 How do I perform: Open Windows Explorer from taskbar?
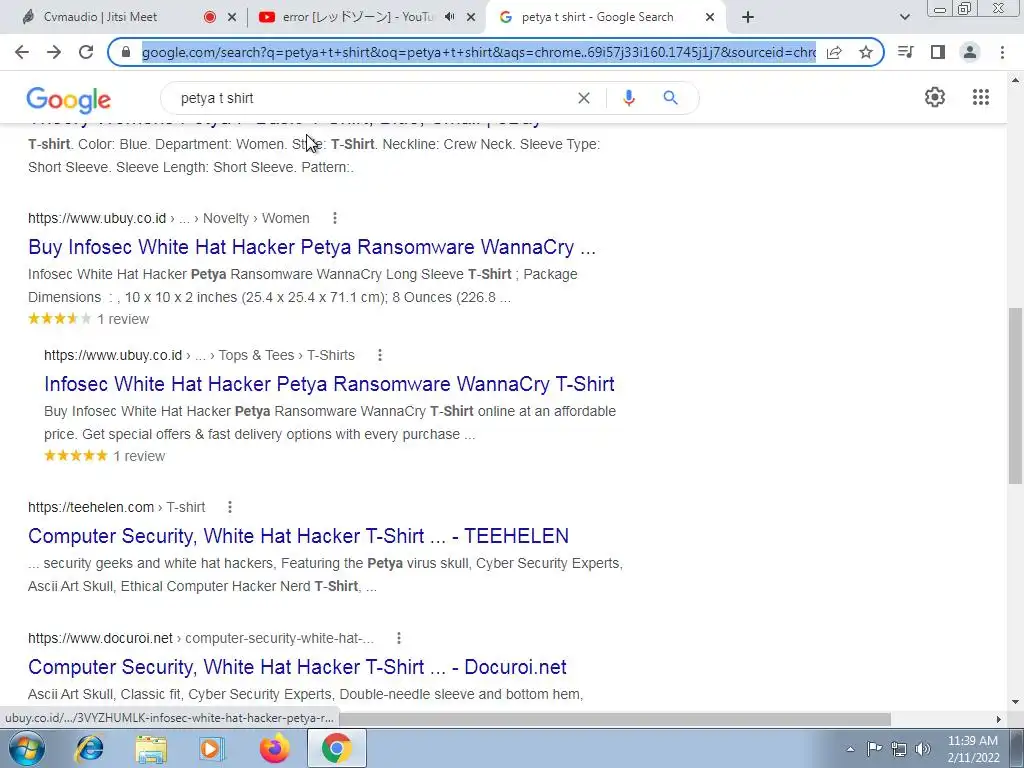pyautogui.click(x=151, y=748)
